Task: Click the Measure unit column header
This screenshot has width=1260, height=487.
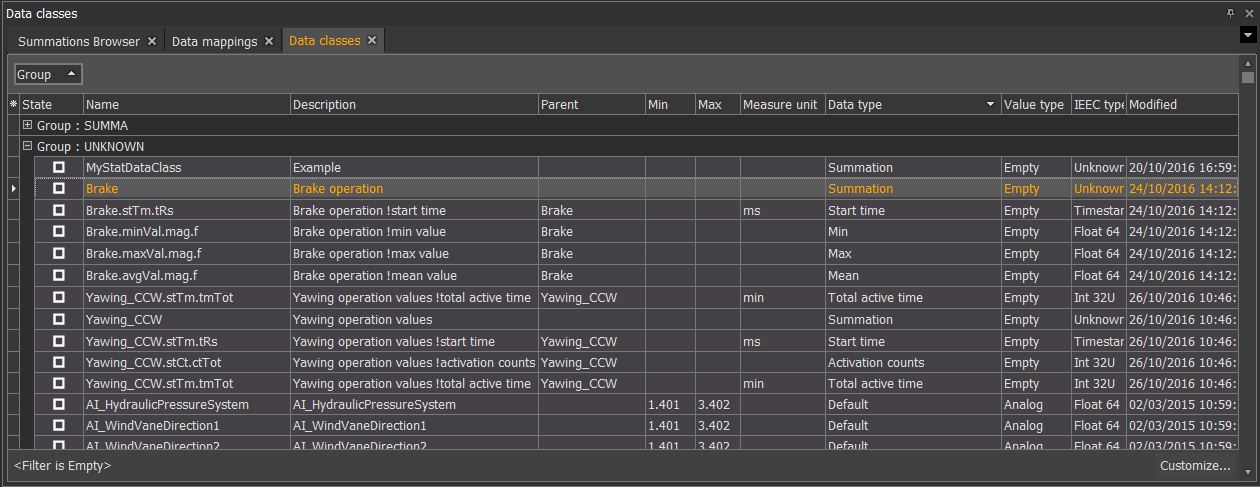Action: tap(782, 104)
